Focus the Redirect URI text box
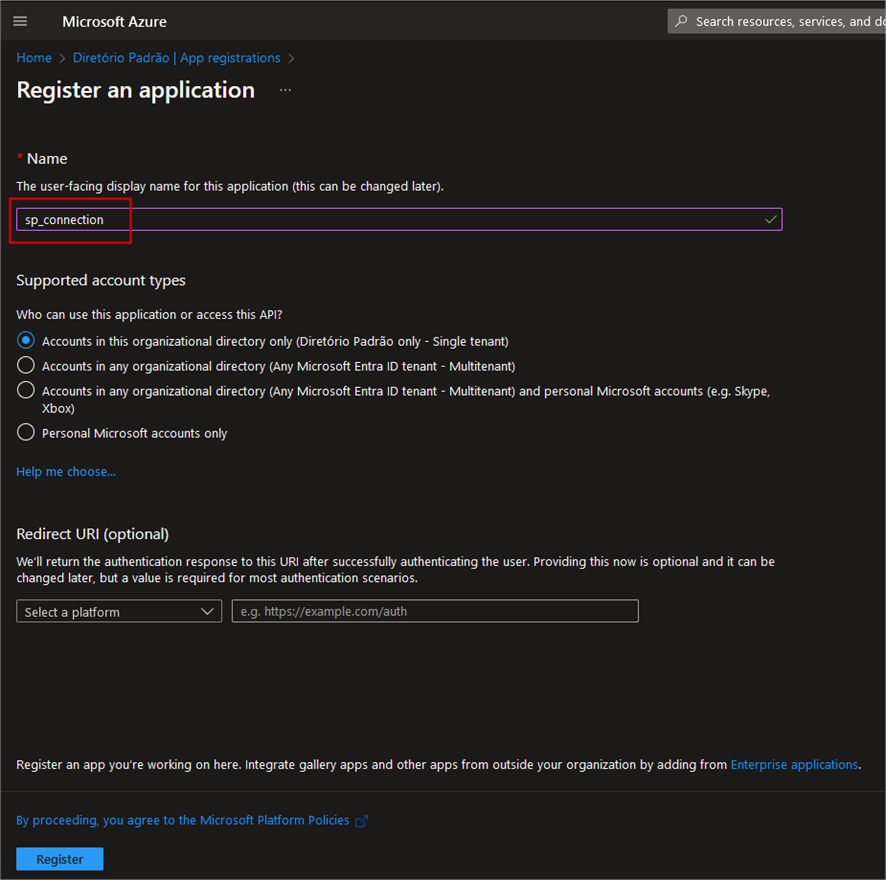Screen dimensions: 886x880 435,612
